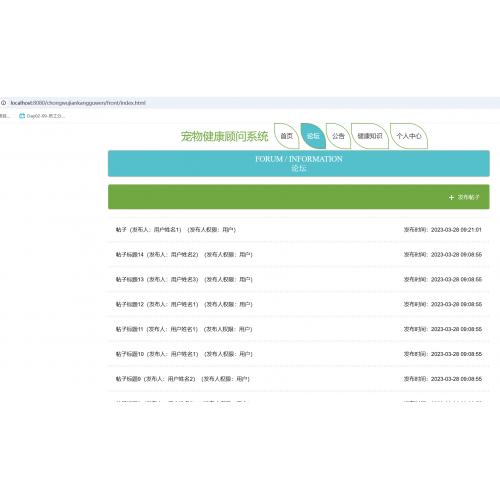This screenshot has height=500, width=500.
Task: Switch to the 公告 tab
Action: [x=338, y=136]
